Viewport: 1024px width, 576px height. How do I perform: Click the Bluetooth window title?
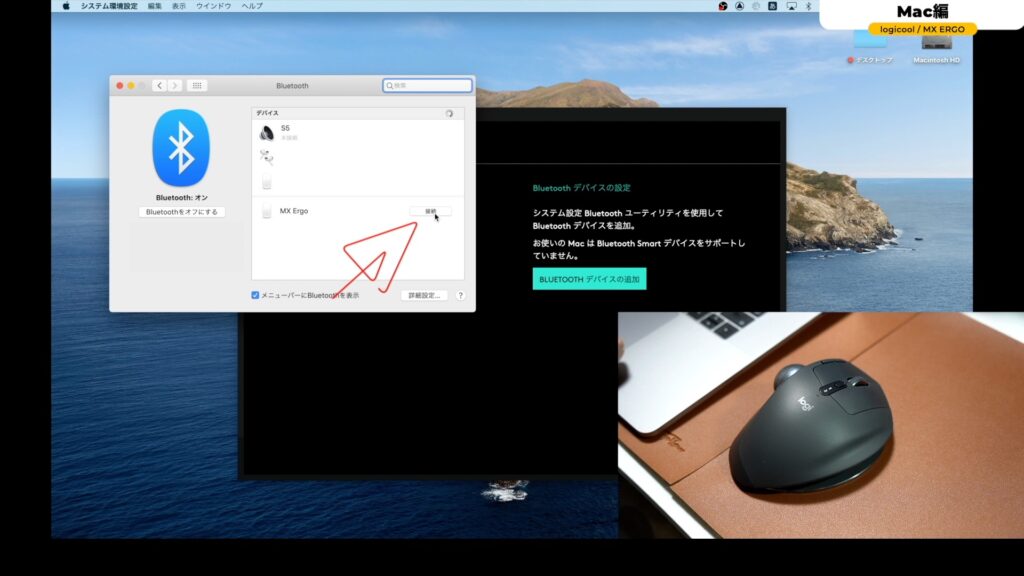tap(292, 86)
